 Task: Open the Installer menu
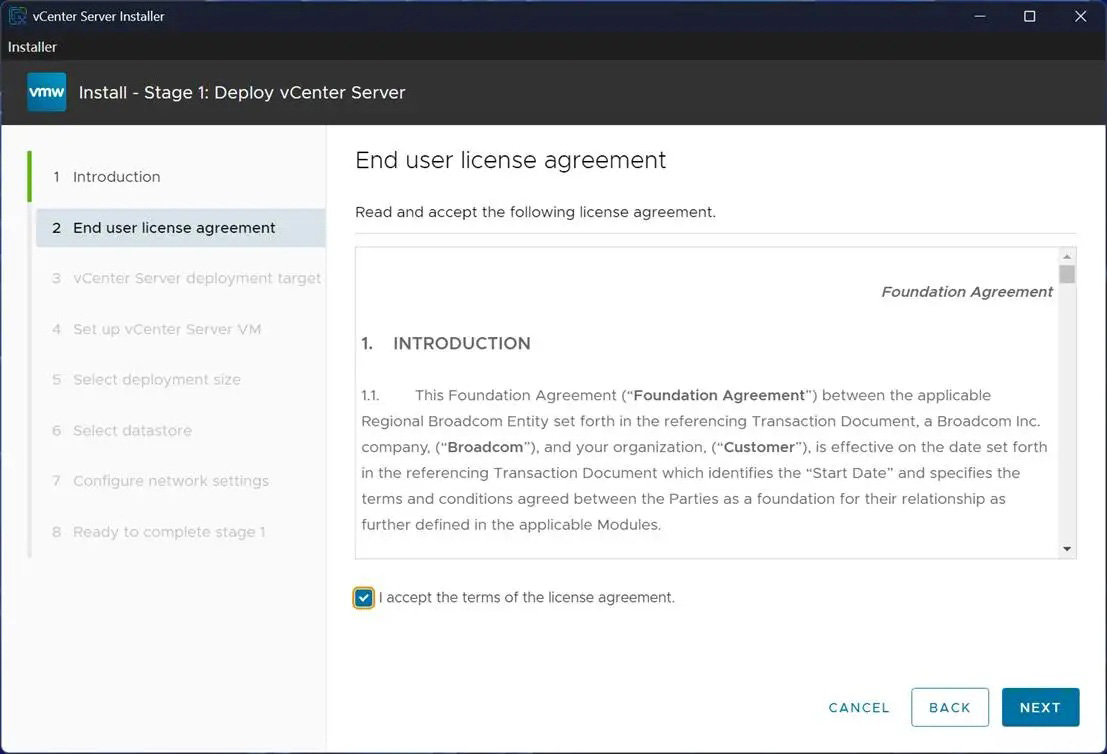31,46
